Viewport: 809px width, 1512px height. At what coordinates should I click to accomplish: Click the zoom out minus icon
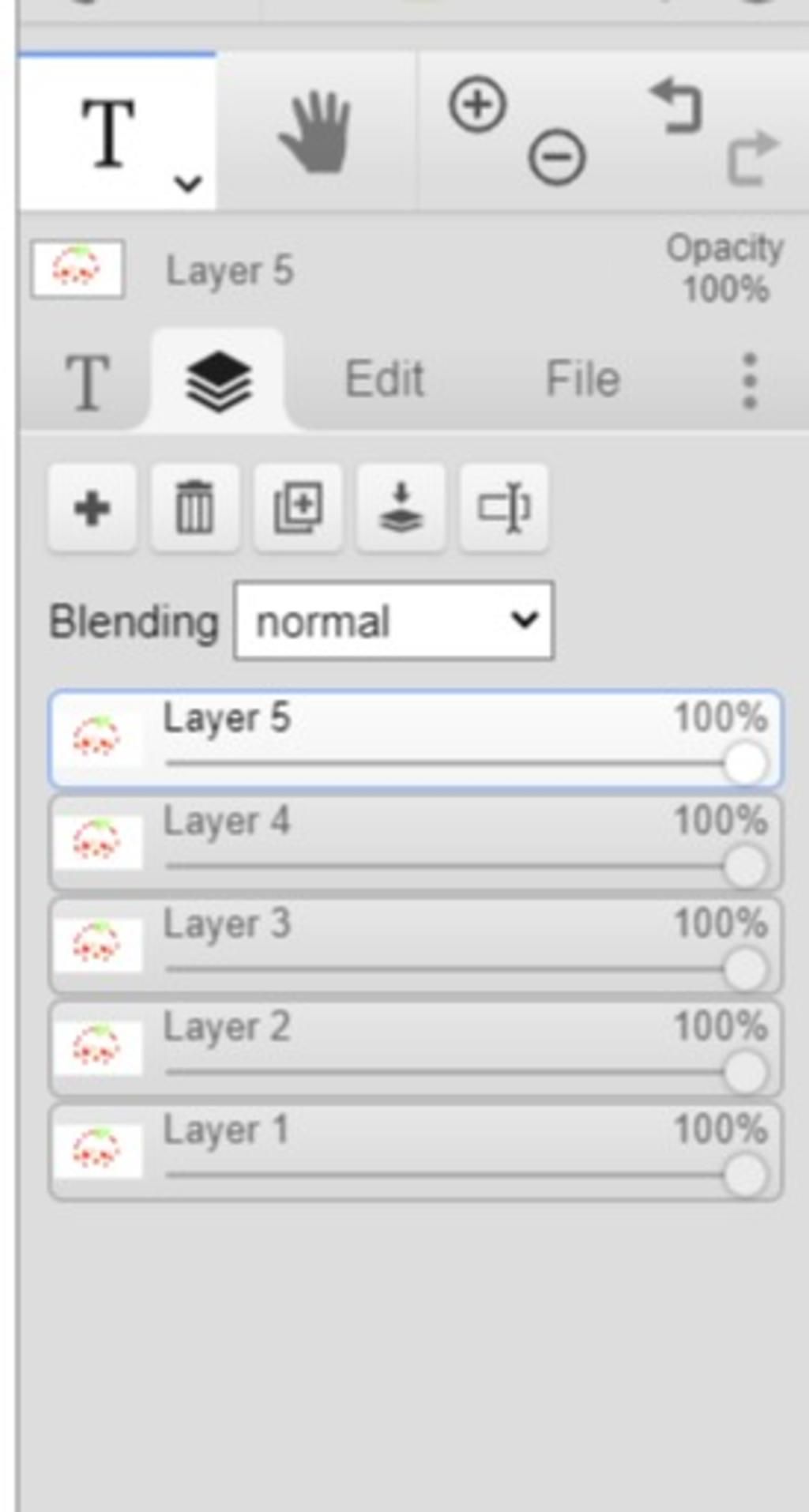pyautogui.click(x=557, y=157)
